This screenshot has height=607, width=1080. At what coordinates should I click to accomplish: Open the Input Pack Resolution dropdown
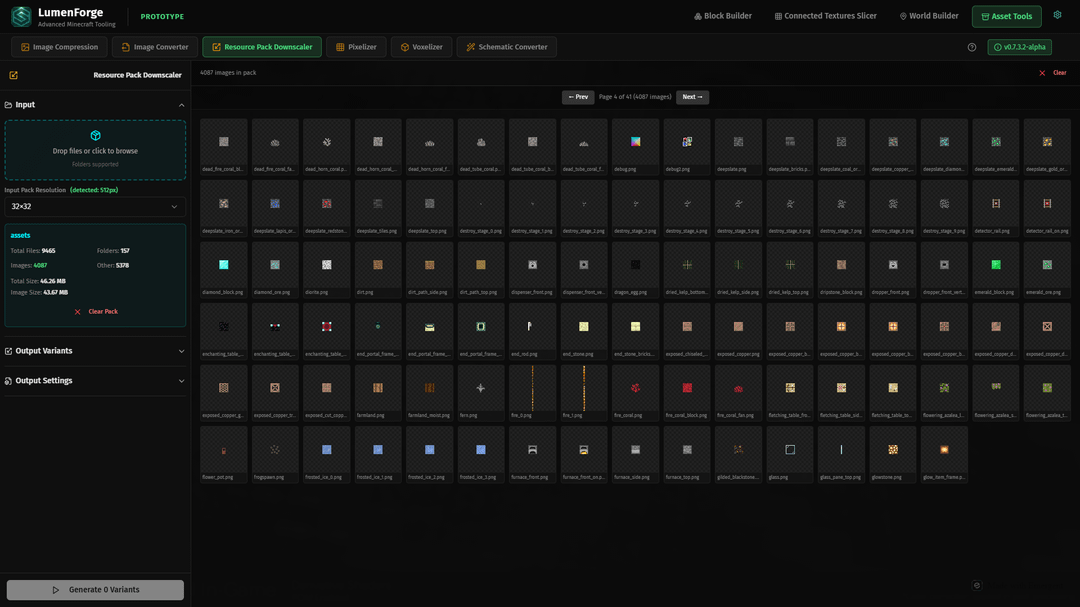pyautogui.click(x=95, y=207)
